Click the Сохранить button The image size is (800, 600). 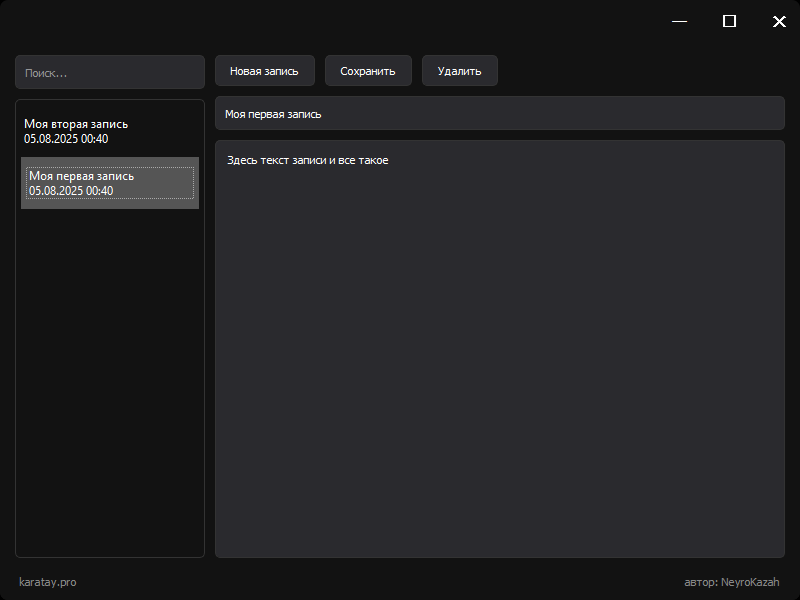[x=368, y=71]
